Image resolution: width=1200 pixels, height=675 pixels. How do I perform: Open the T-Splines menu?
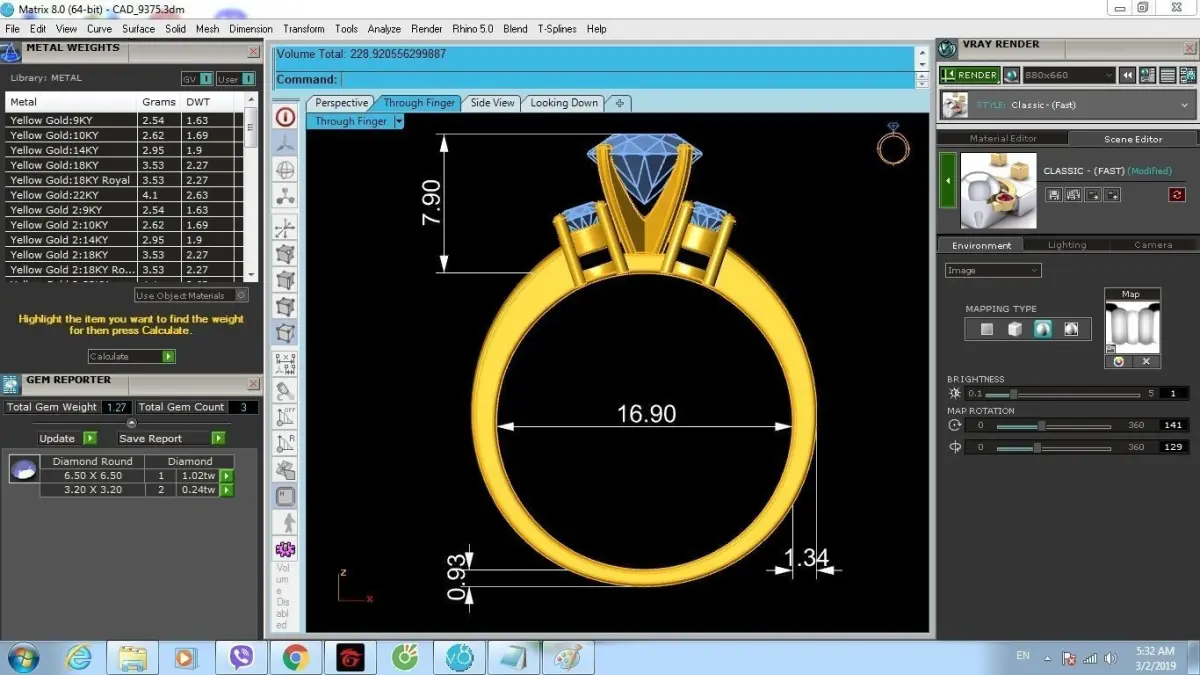coord(557,29)
